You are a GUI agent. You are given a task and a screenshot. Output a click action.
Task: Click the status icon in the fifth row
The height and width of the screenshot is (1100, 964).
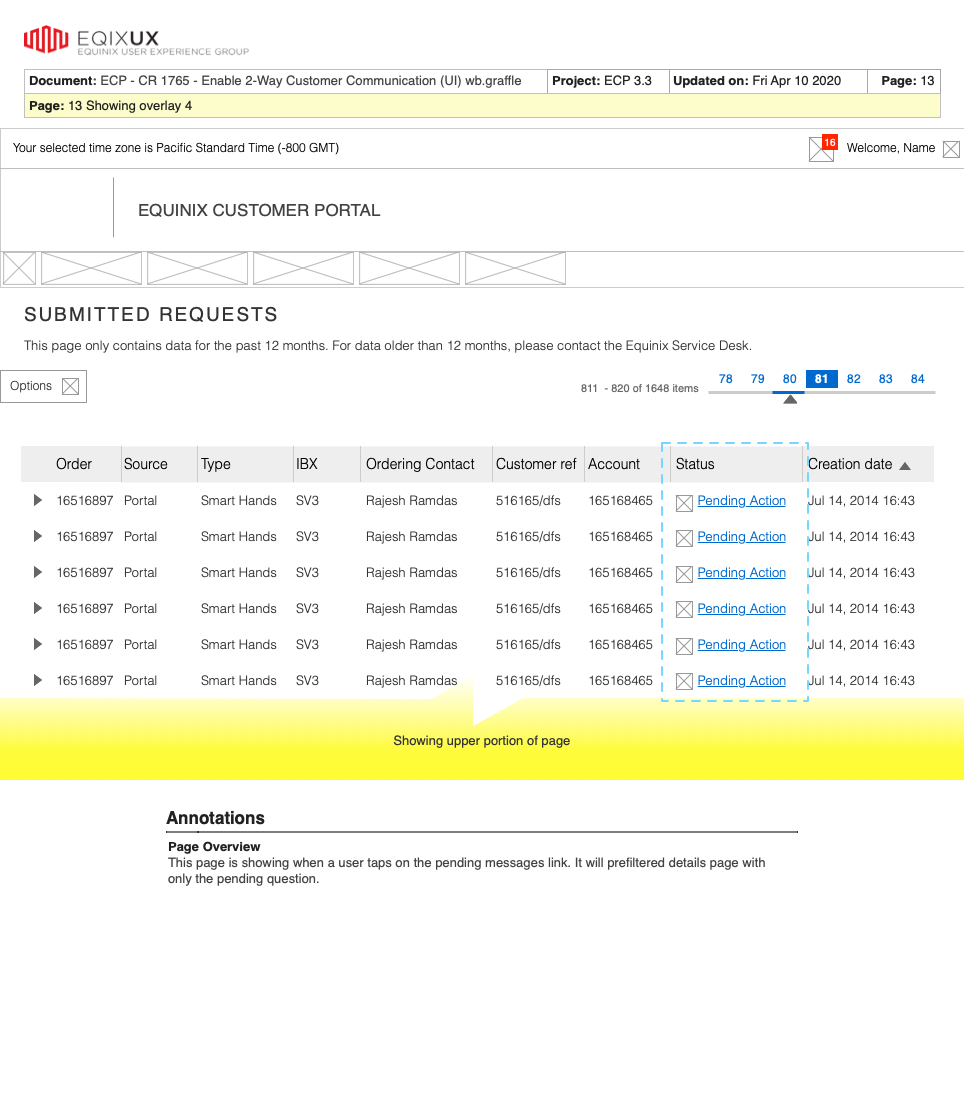pos(684,645)
